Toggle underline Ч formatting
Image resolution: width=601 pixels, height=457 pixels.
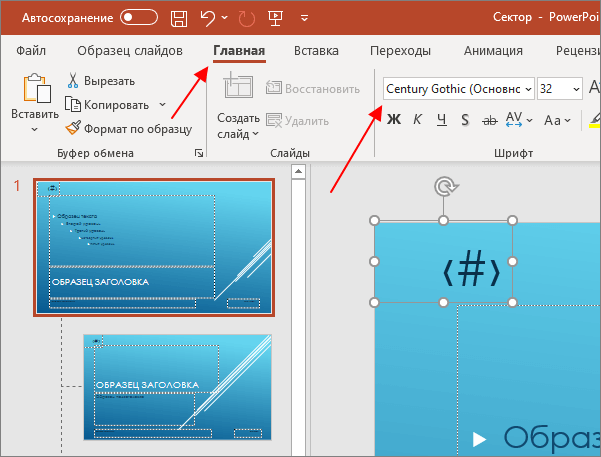(442, 120)
